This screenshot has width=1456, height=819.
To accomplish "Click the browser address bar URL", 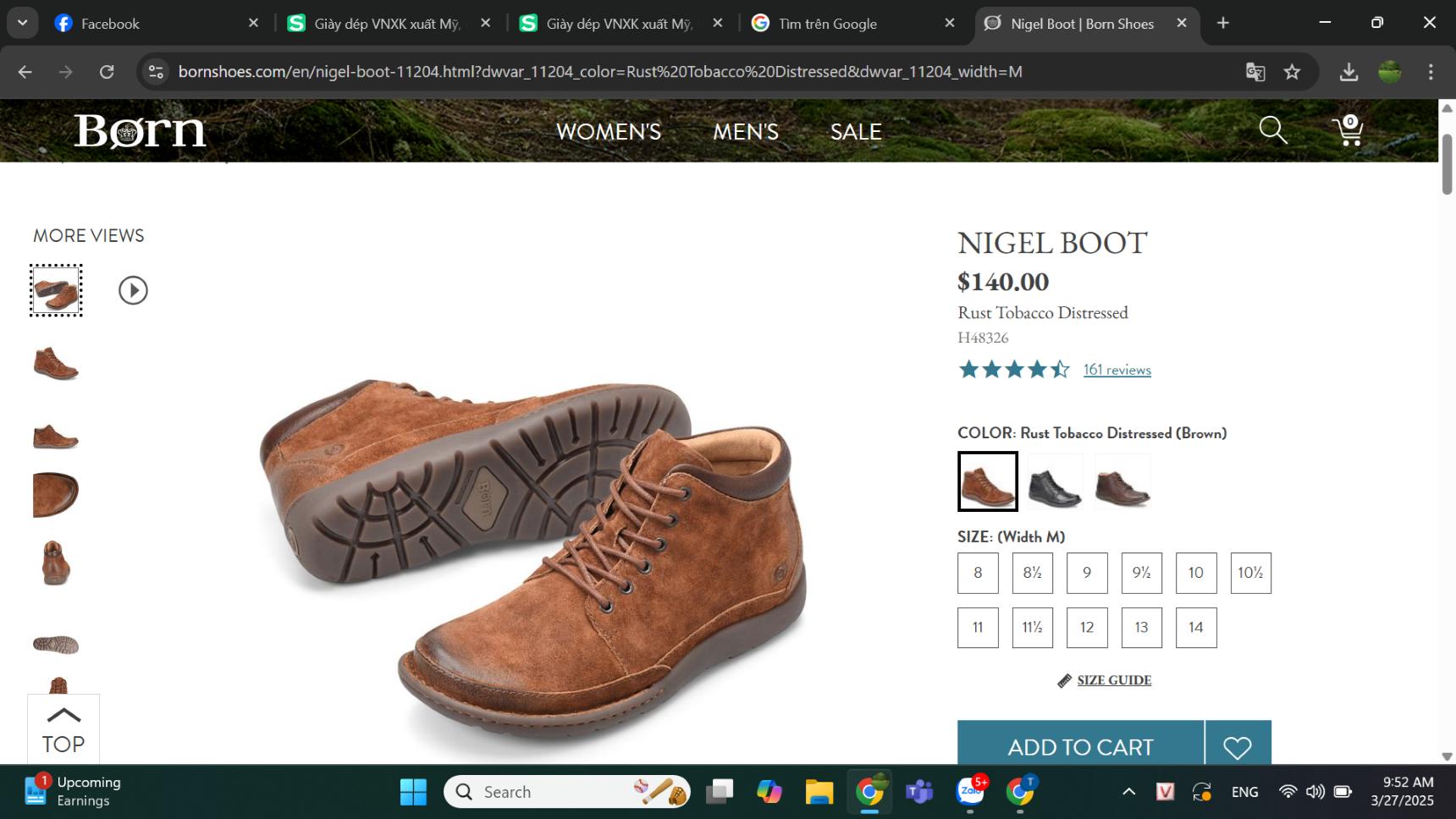I will (x=600, y=72).
